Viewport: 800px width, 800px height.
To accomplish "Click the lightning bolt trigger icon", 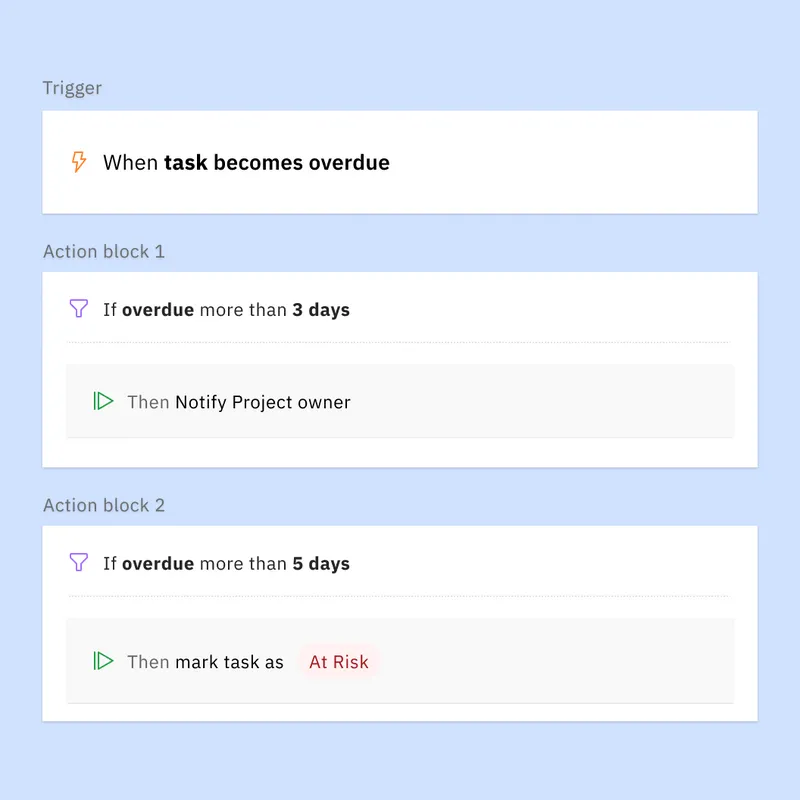I will point(79,162).
